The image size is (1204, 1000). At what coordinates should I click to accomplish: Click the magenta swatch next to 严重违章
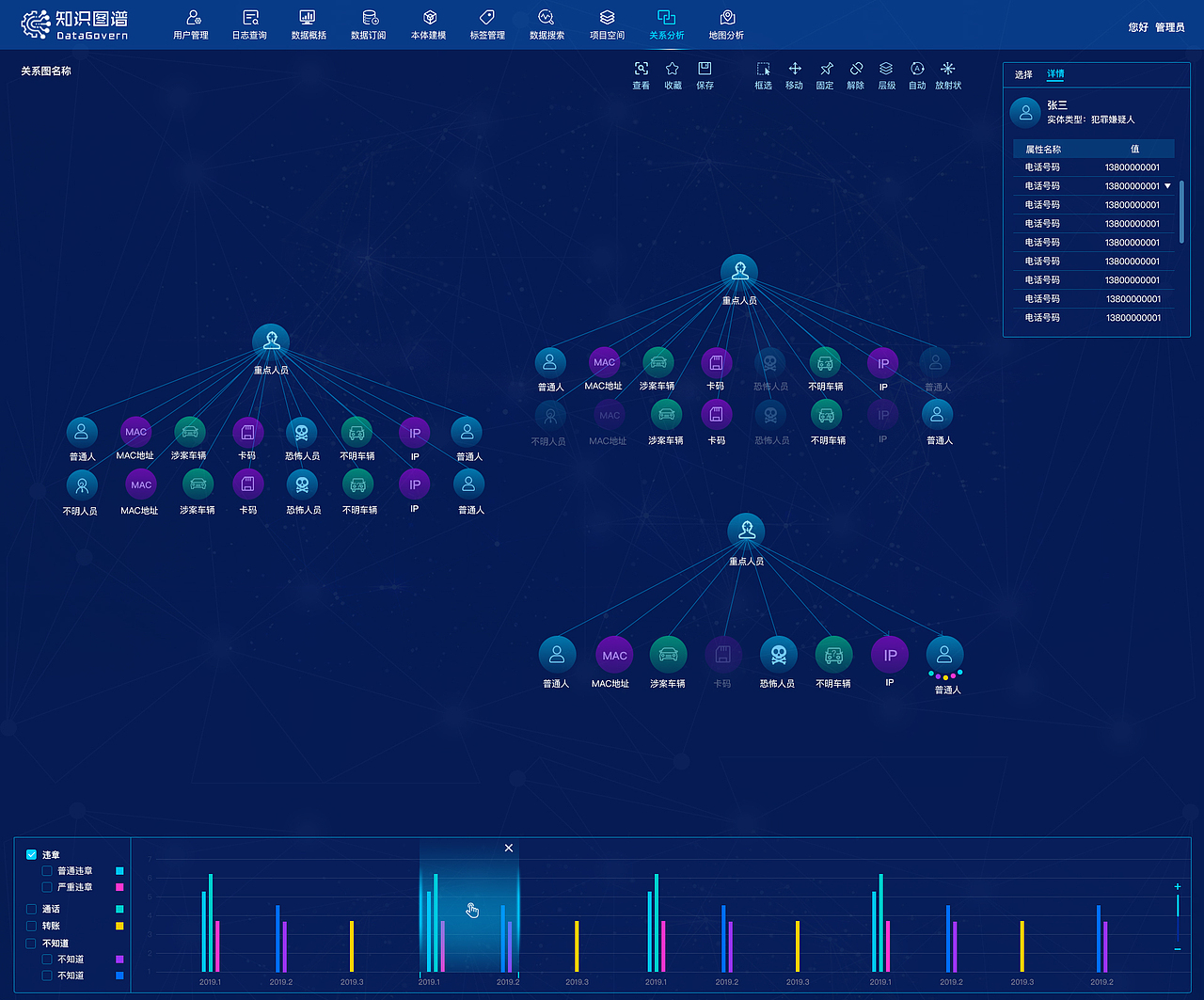click(x=119, y=887)
